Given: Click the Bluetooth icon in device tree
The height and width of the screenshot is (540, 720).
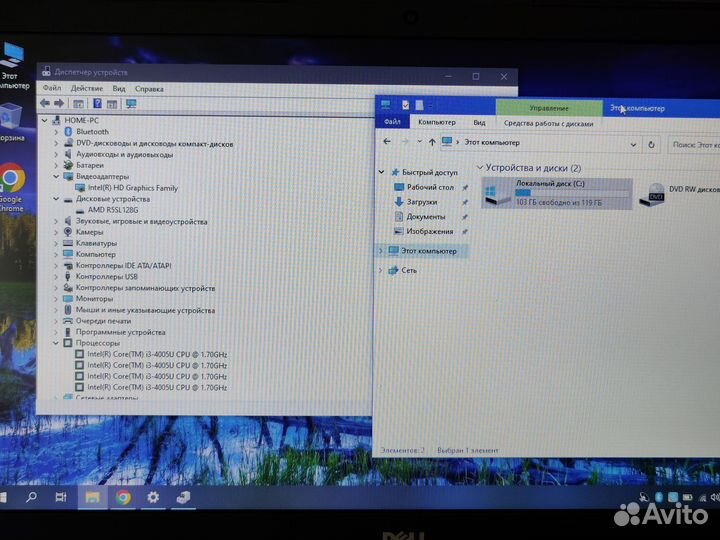Looking at the screenshot, I should coord(68,132).
